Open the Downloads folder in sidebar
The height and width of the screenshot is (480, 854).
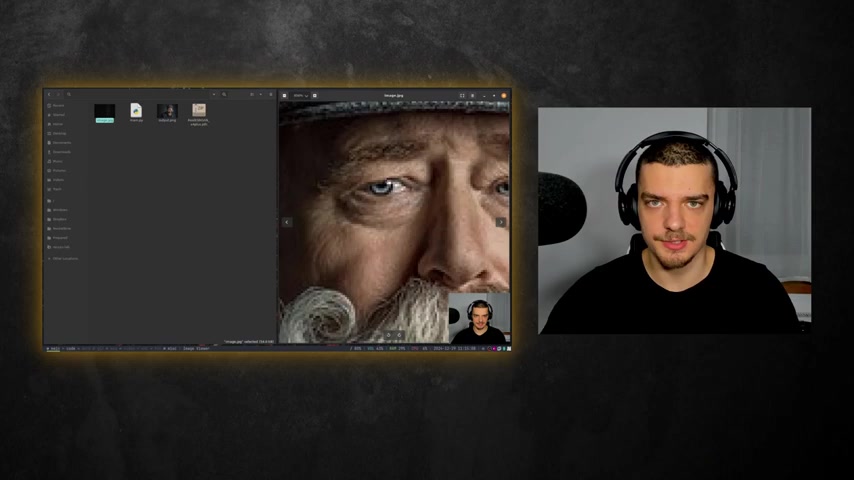[x=59, y=152]
